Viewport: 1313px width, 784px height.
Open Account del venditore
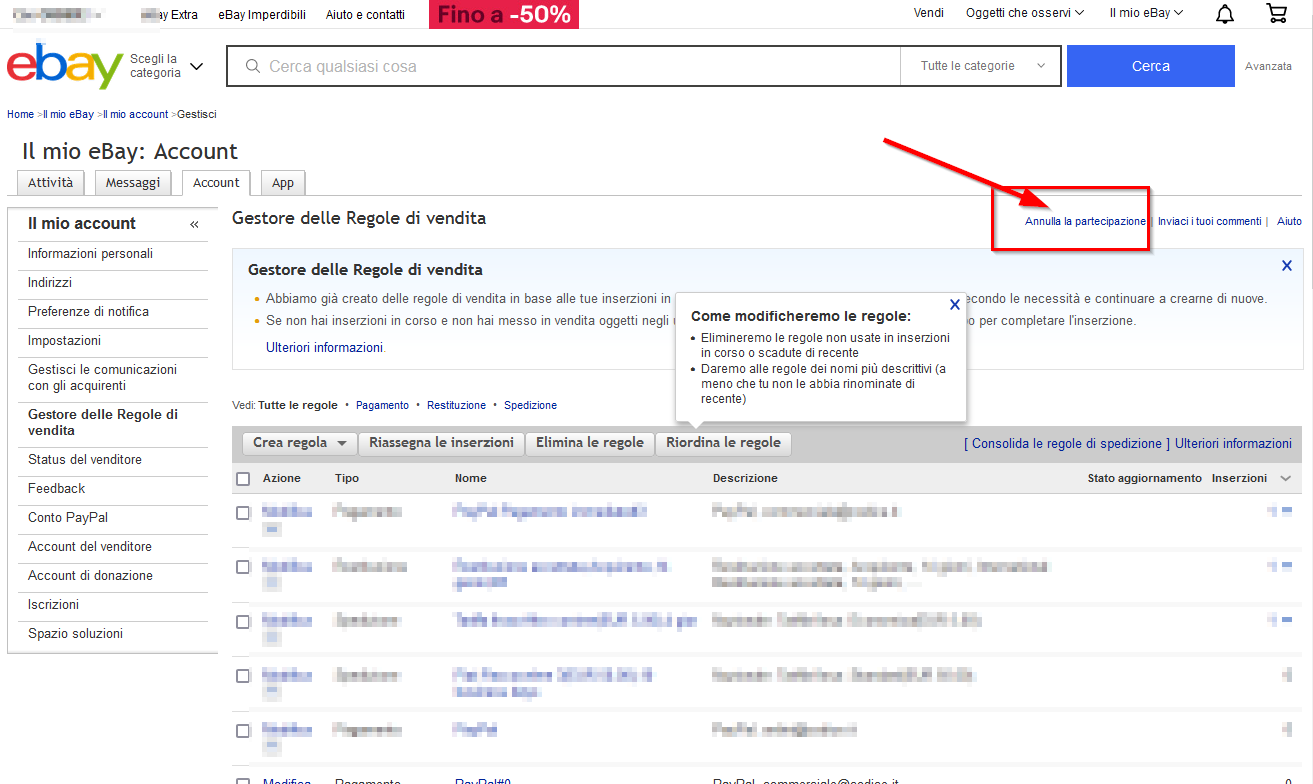pyautogui.click(x=90, y=547)
